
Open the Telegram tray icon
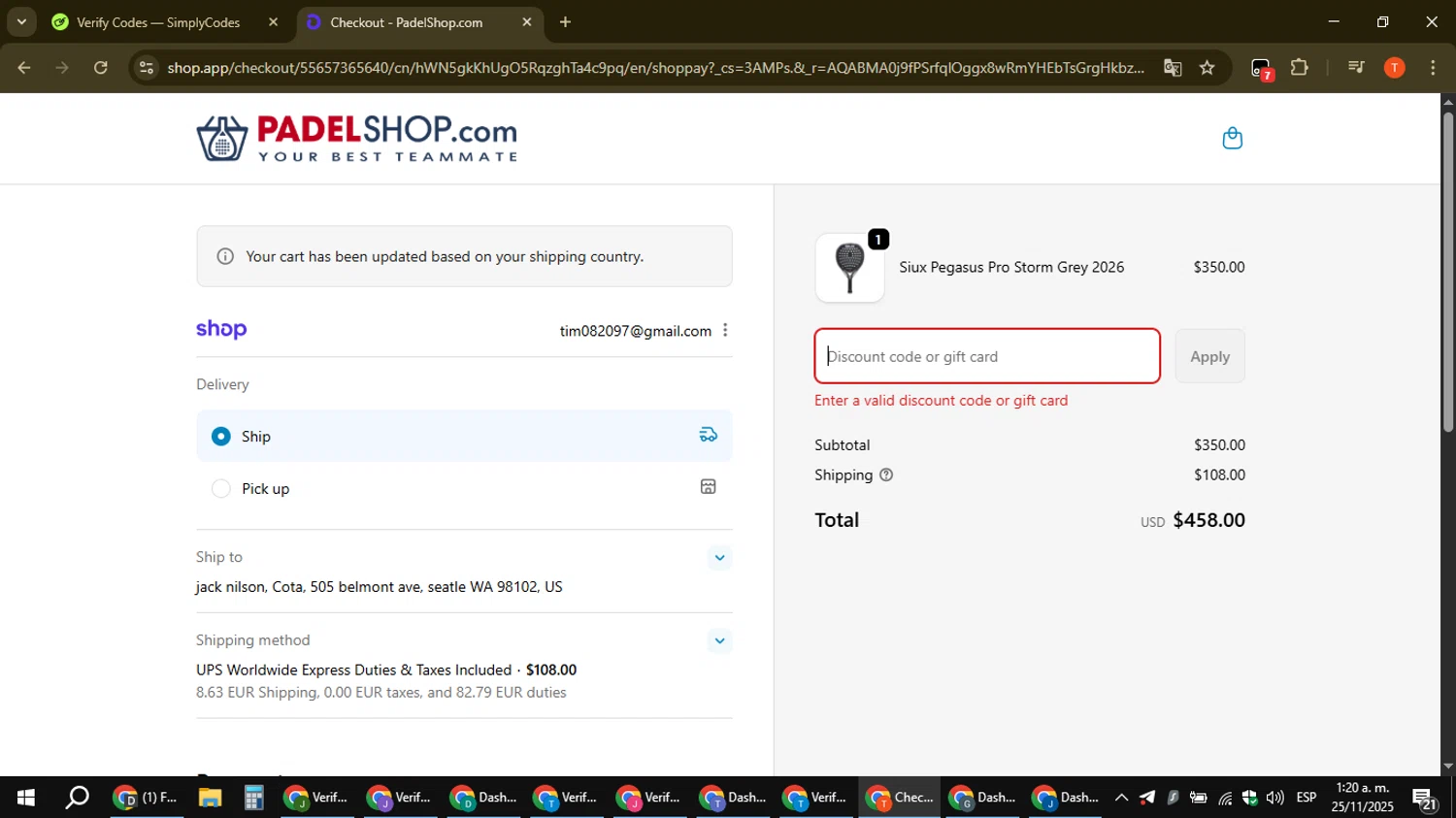click(x=1147, y=798)
